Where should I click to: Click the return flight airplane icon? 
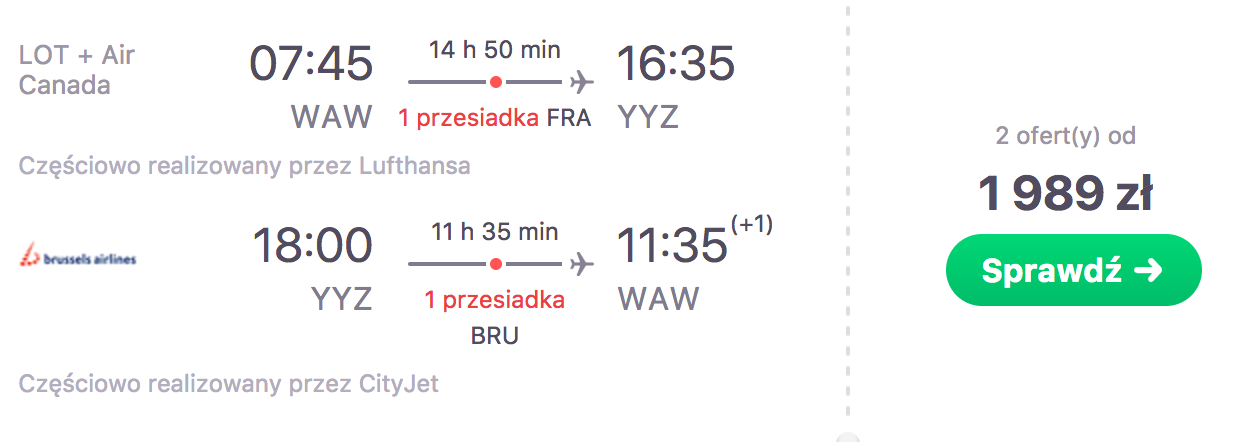581,264
